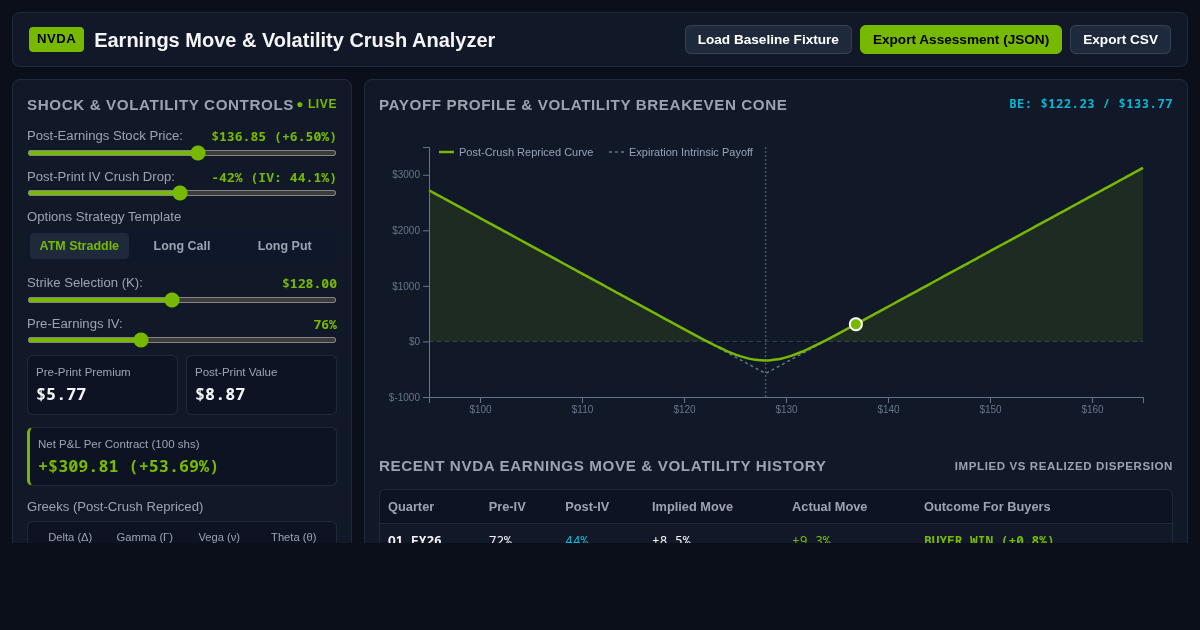This screenshot has width=1200, height=630.
Task: Click the Post-IV column header
Action: point(587,507)
